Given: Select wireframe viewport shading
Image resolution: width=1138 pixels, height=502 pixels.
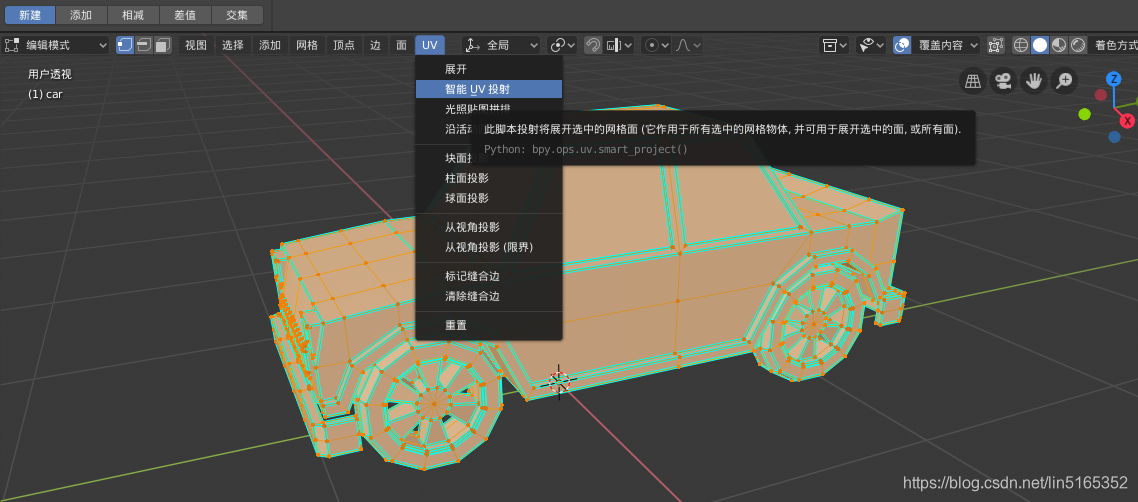Looking at the screenshot, I should [x=1021, y=45].
